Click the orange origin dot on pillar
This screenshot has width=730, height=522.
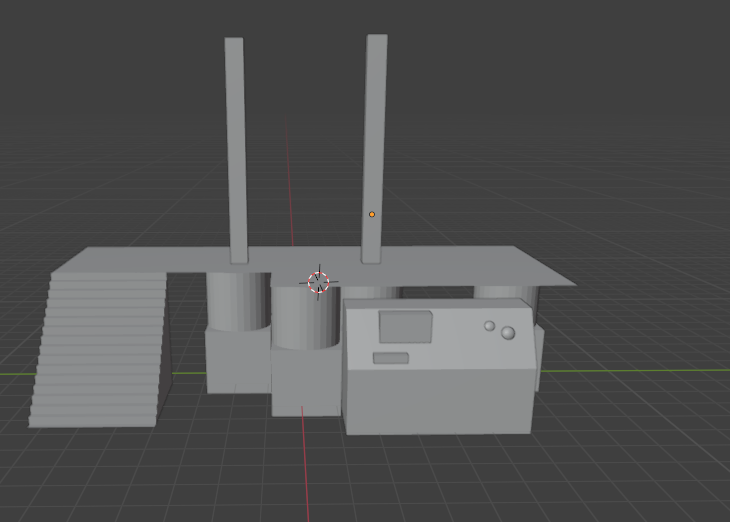click(372, 214)
